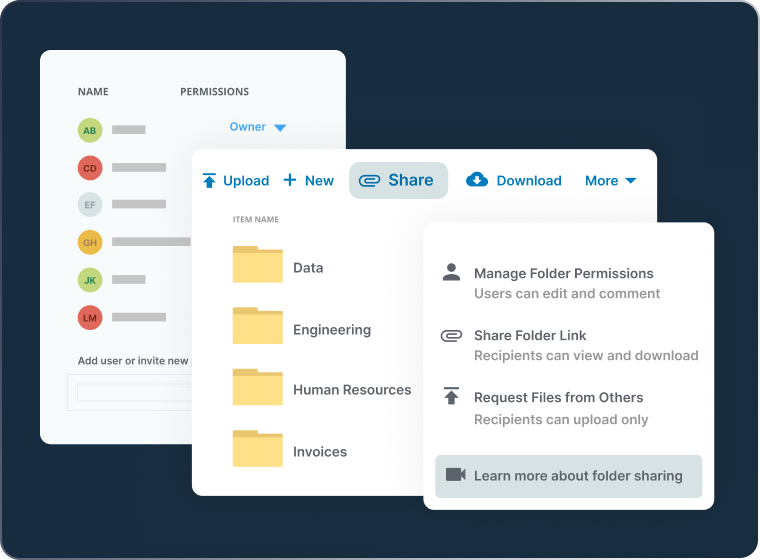Expand the More dropdown menu
The height and width of the screenshot is (560, 760).
pyautogui.click(x=610, y=181)
